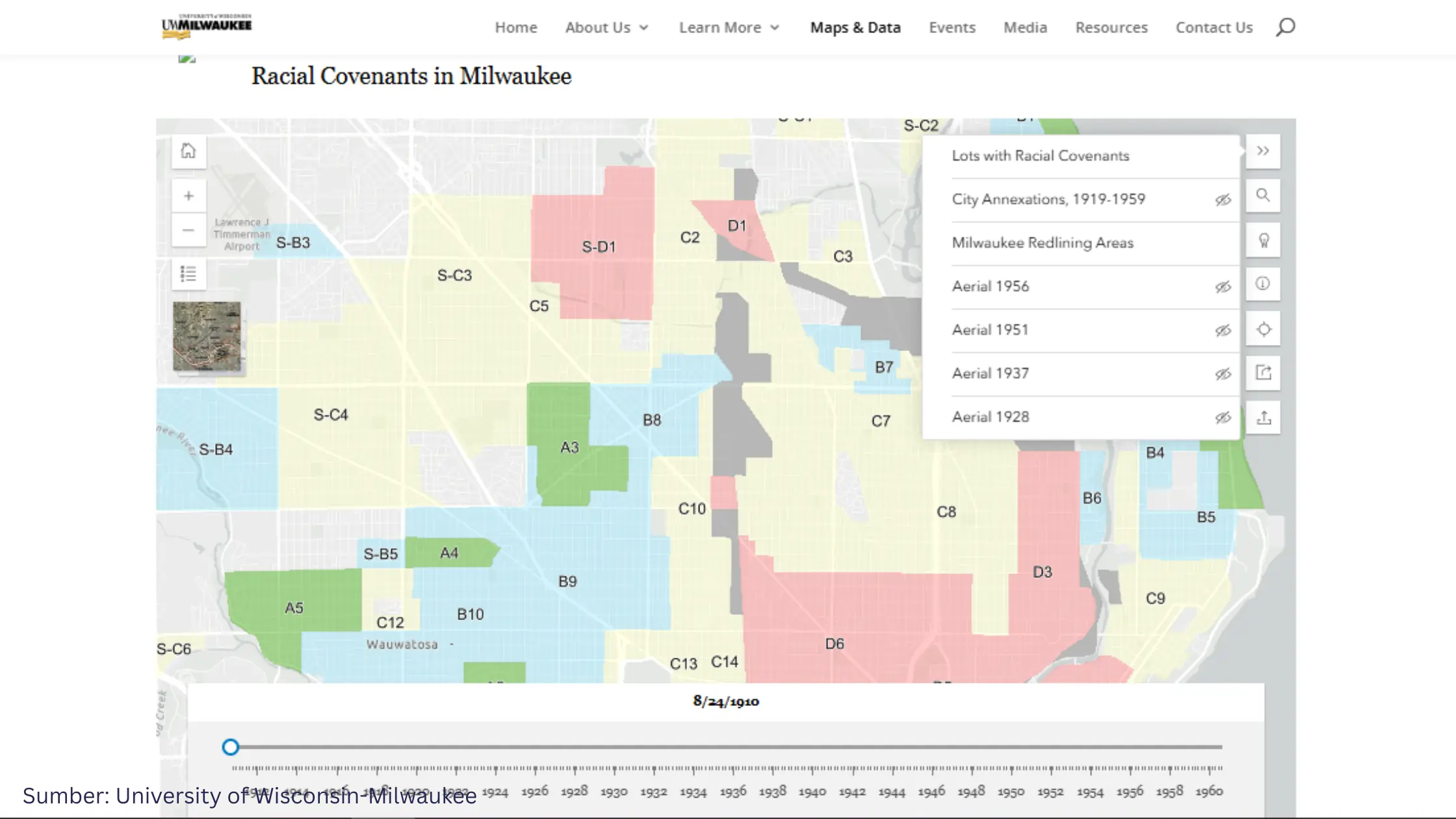Image resolution: width=1456 pixels, height=819 pixels.
Task: Go to the Events page
Action: coord(952,27)
